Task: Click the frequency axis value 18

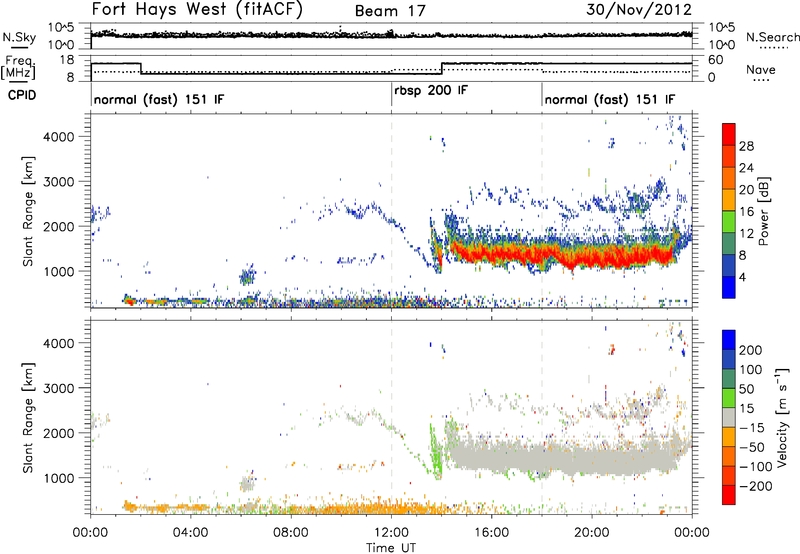Action: (67, 60)
